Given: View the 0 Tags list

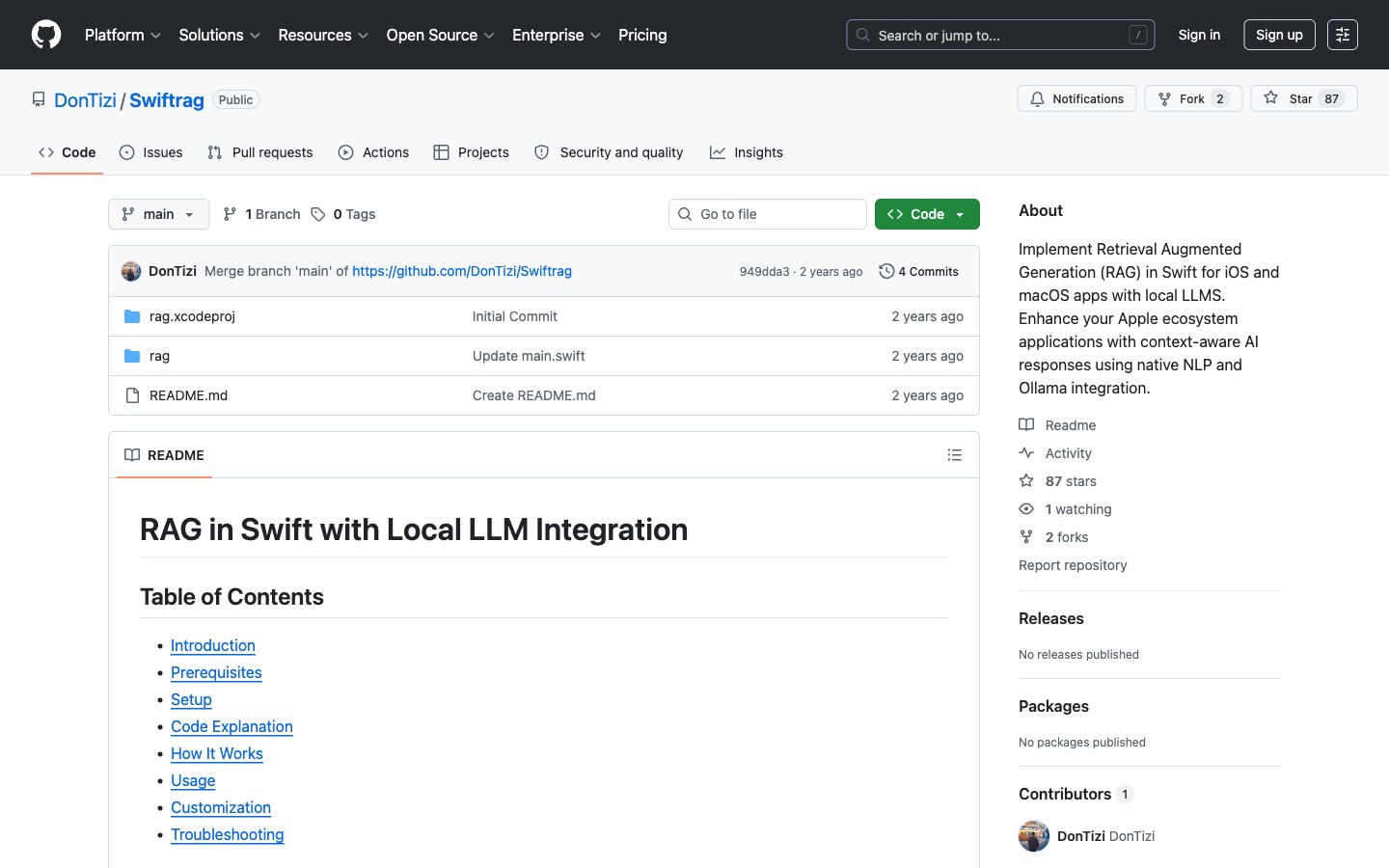Looking at the screenshot, I should click(x=343, y=214).
